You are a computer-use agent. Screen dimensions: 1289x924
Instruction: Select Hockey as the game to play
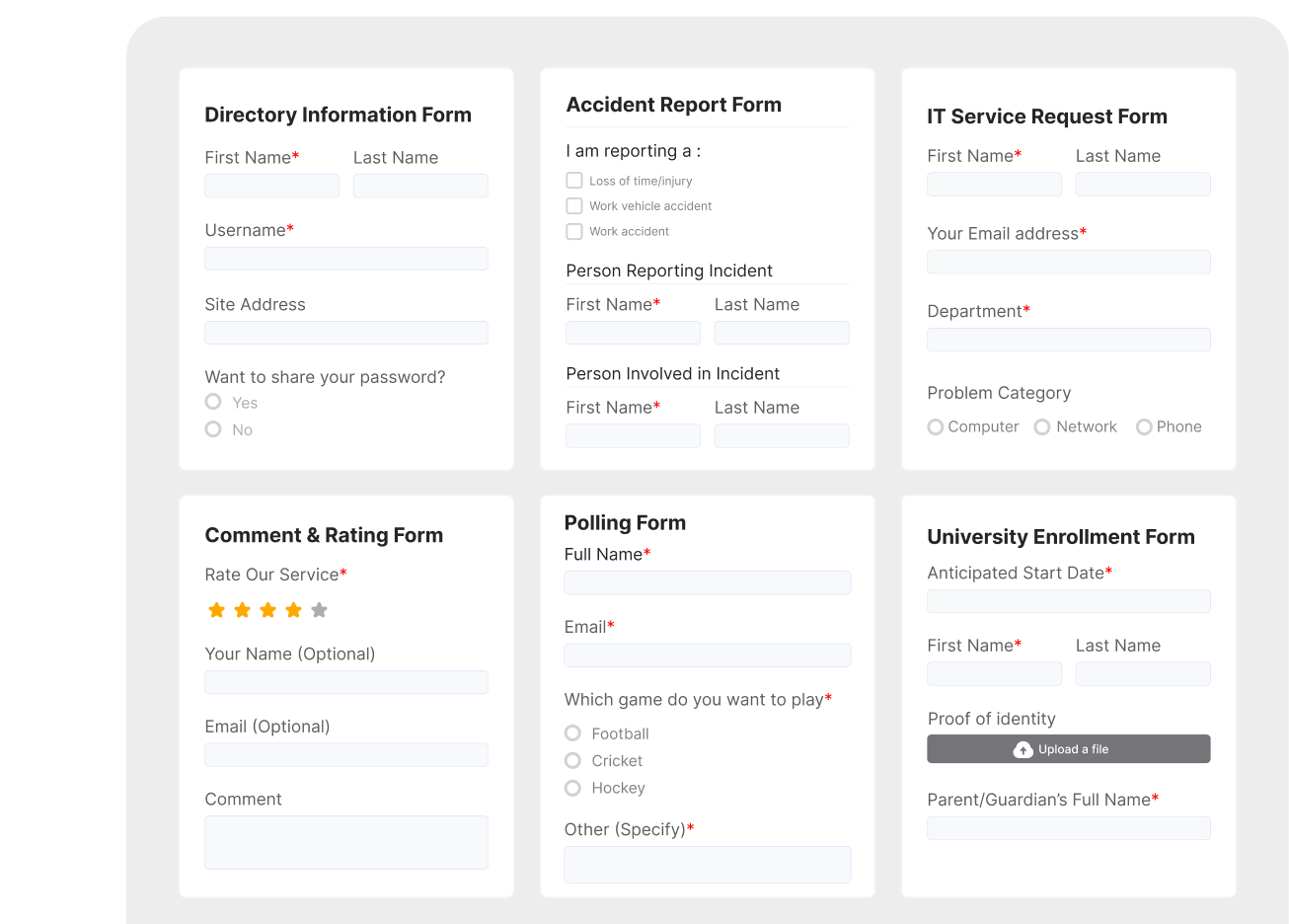[572, 788]
